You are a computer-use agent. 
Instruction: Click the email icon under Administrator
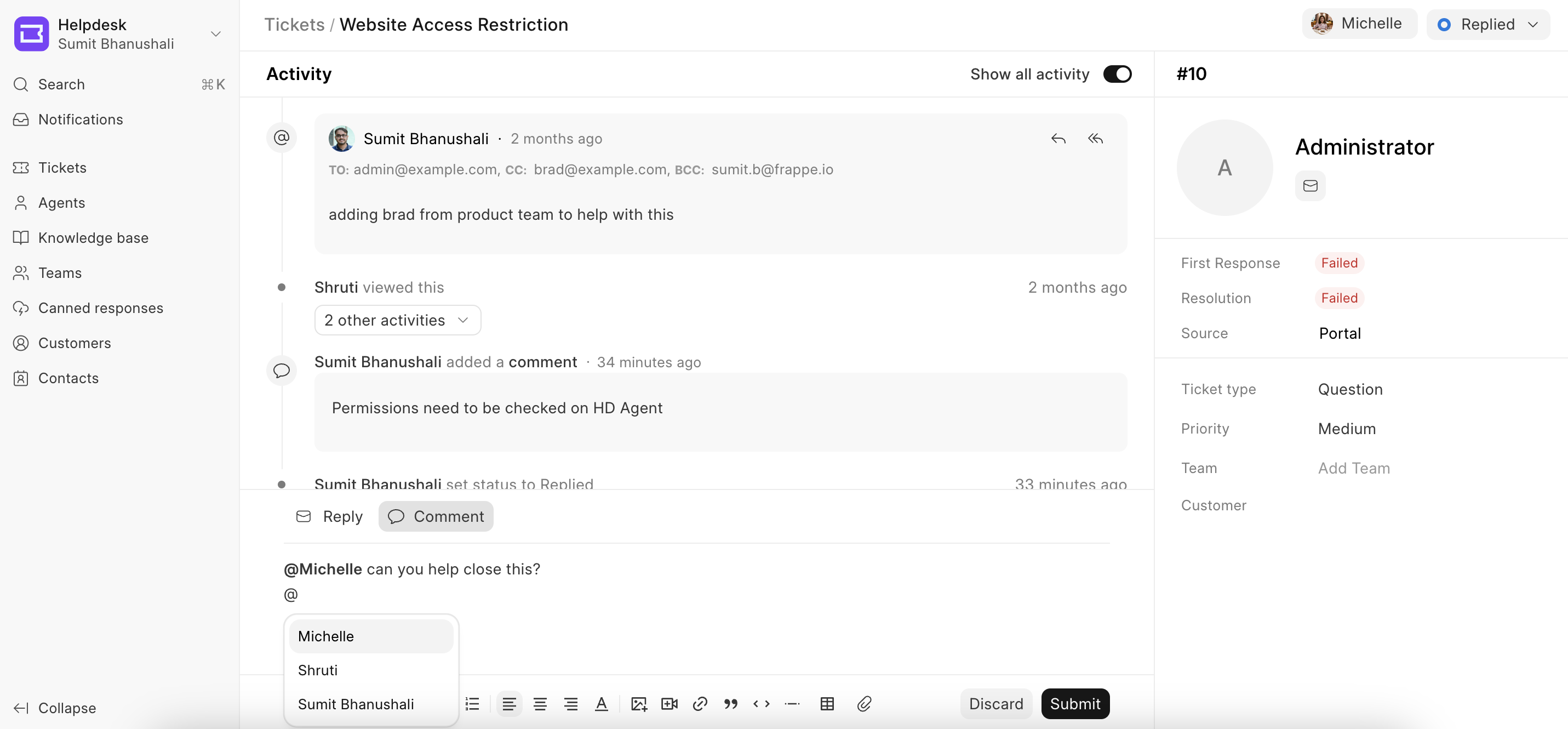point(1311,185)
